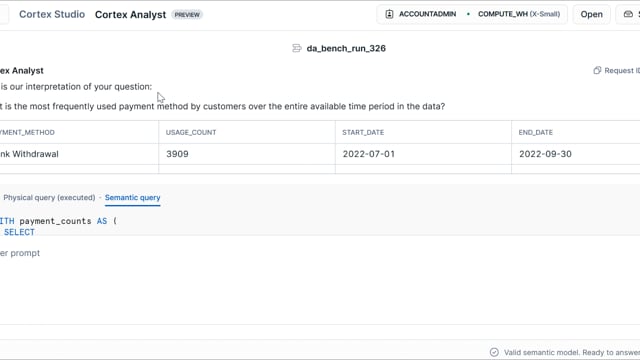This screenshot has width=640, height=360.
Task: Click the icon right of Open button
Action: (x=628, y=14)
